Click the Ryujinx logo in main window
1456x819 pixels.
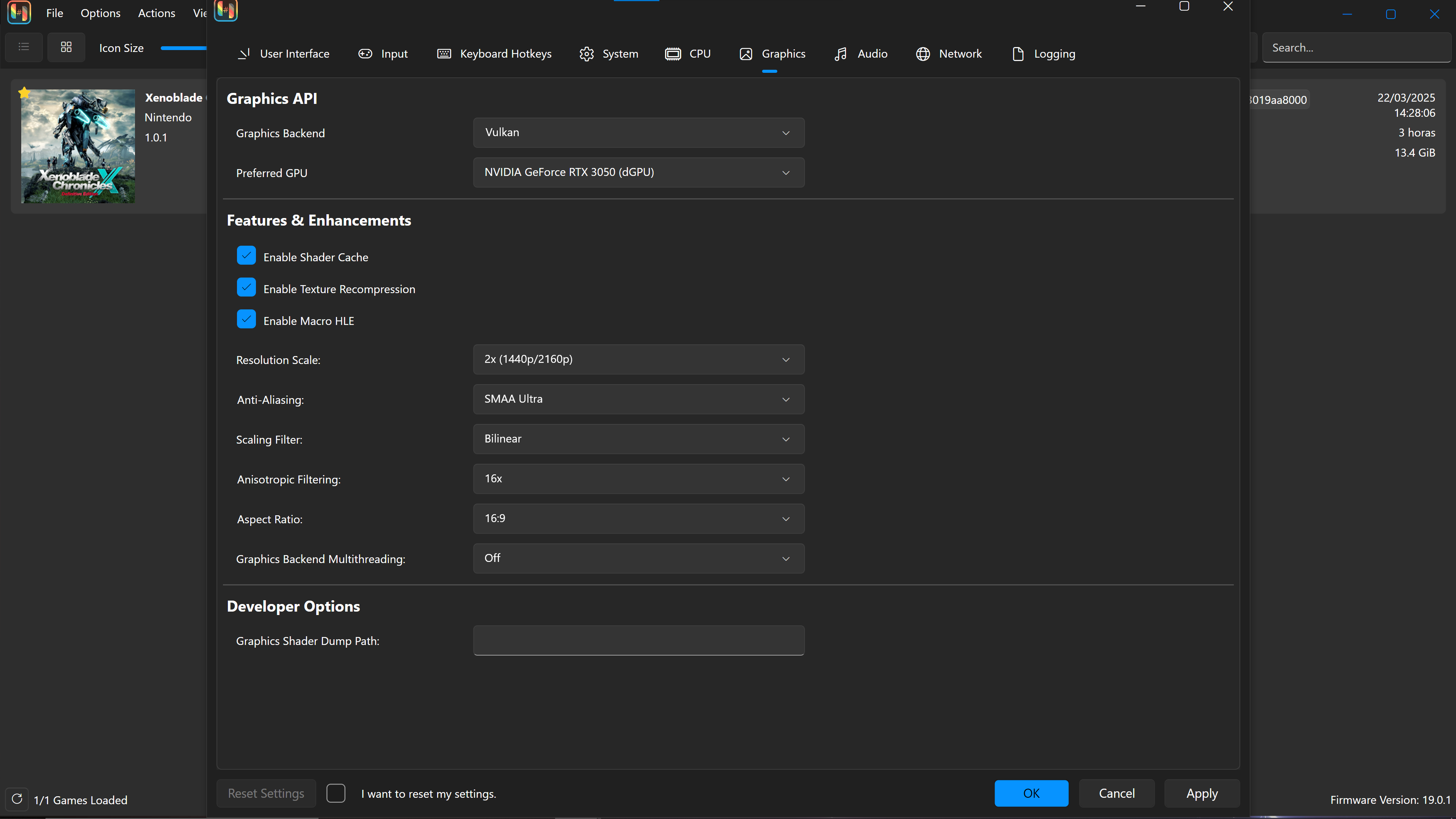point(19,13)
